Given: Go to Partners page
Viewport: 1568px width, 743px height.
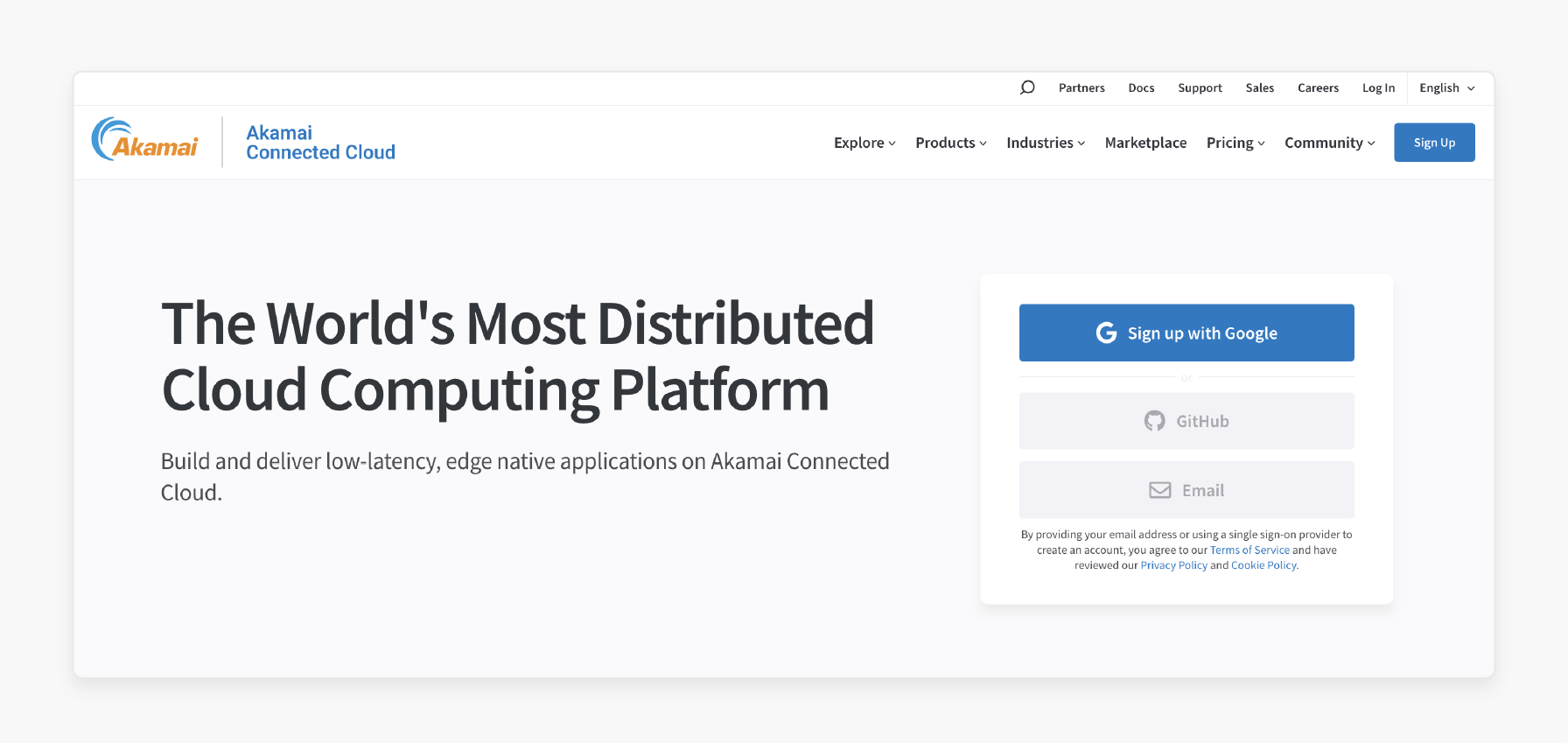Looking at the screenshot, I should pyautogui.click(x=1081, y=88).
